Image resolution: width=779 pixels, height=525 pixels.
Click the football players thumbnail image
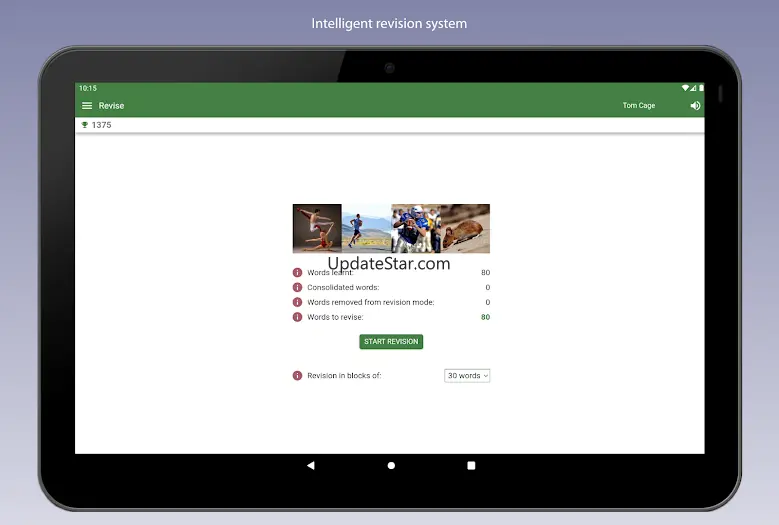(x=416, y=228)
